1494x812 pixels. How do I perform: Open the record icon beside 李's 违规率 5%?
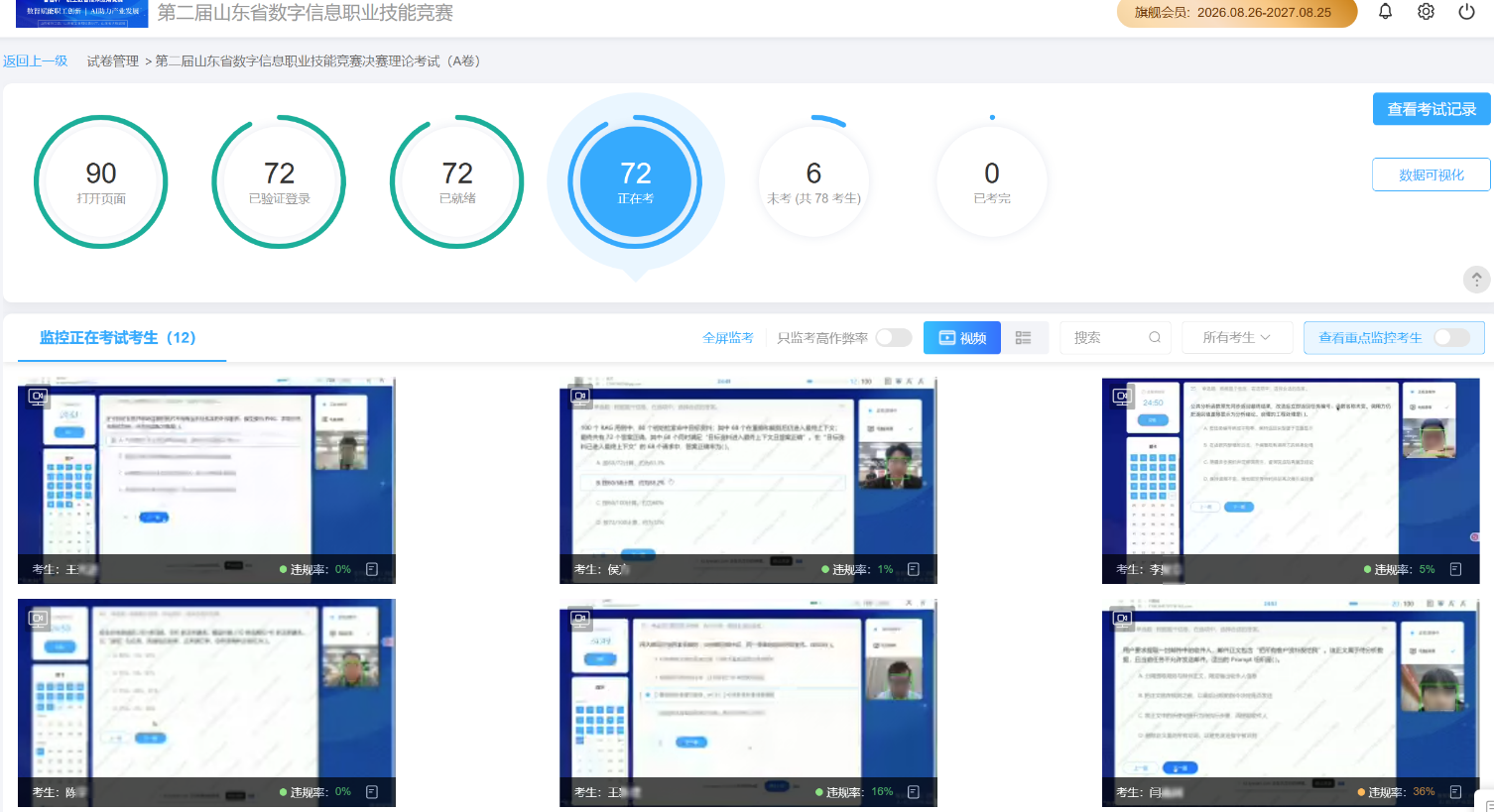1456,569
